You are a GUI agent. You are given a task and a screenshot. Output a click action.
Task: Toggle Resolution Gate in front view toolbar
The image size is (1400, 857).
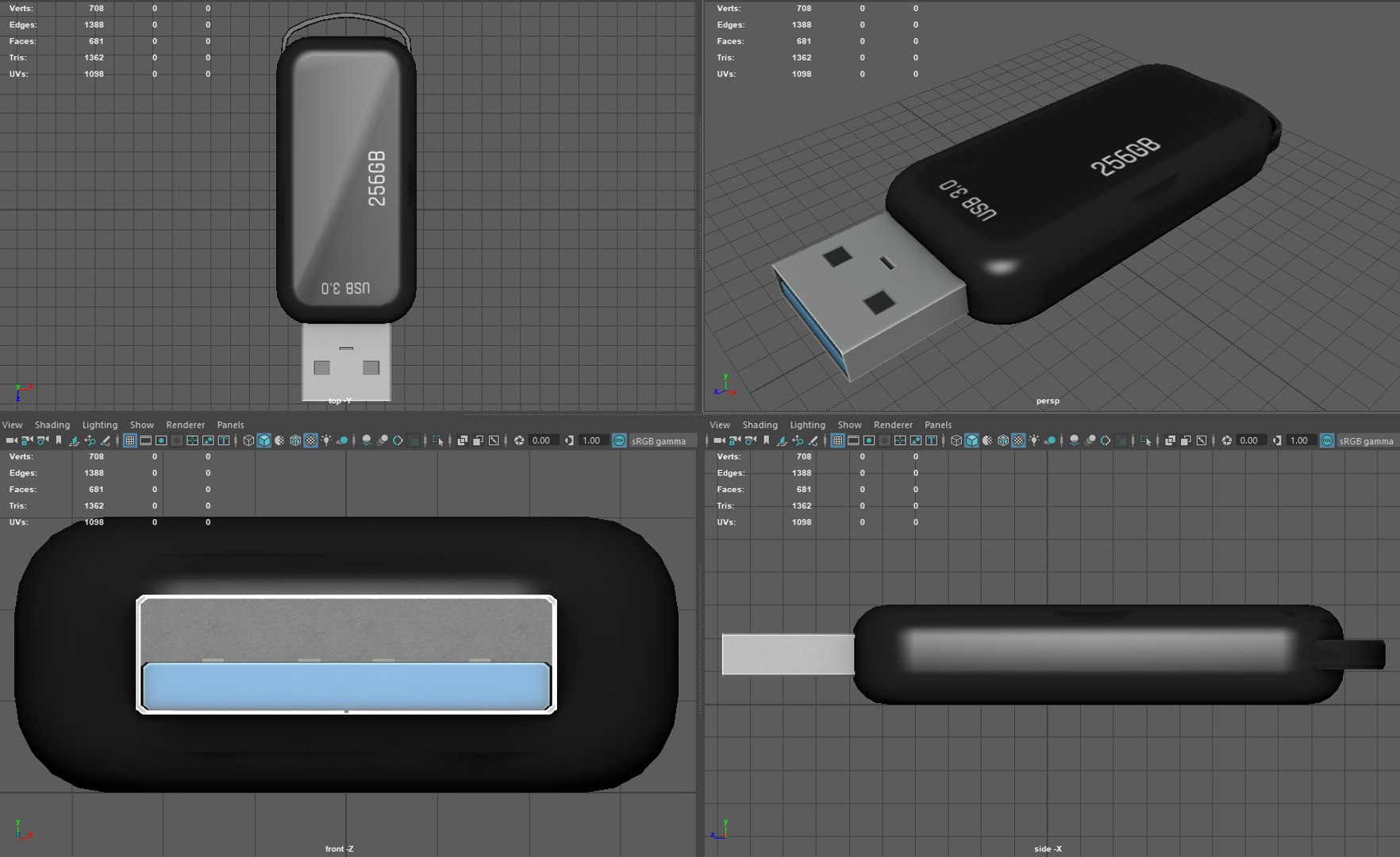pyautogui.click(x=161, y=440)
